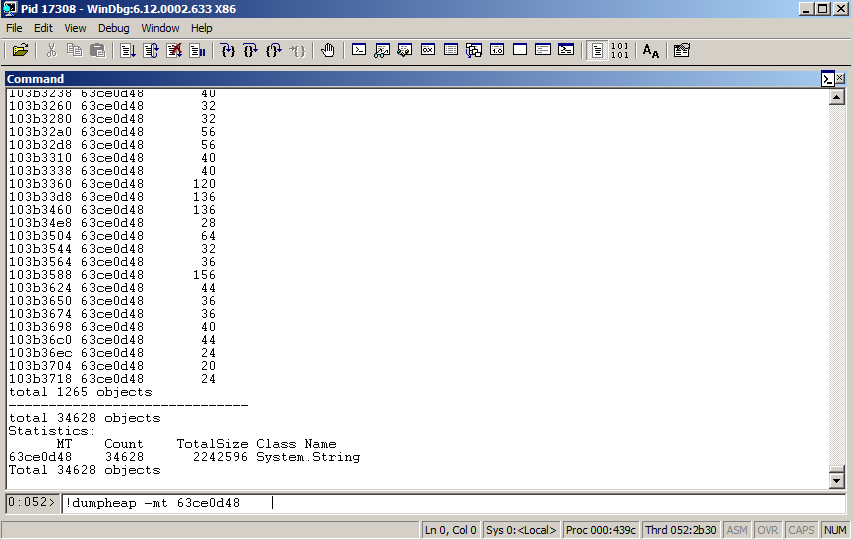Click the Command pane title bar
Screen dimensions: 853x540
click(x=412, y=79)
